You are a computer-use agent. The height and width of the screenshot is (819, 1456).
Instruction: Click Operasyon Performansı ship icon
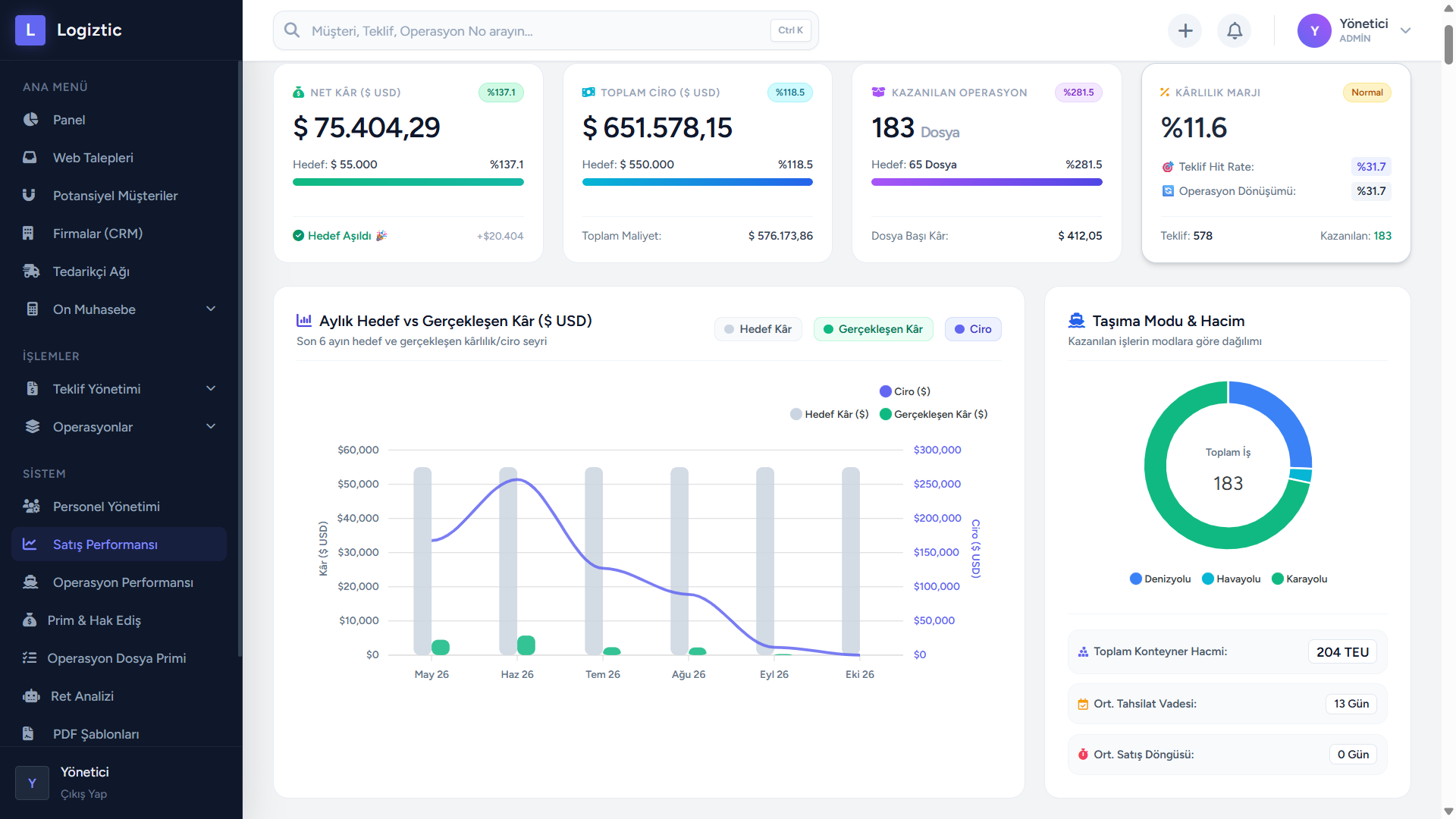tap(30, 582)
